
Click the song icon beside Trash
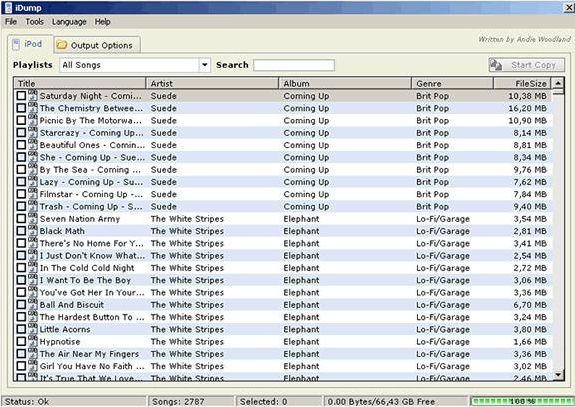tap(33, 206)
